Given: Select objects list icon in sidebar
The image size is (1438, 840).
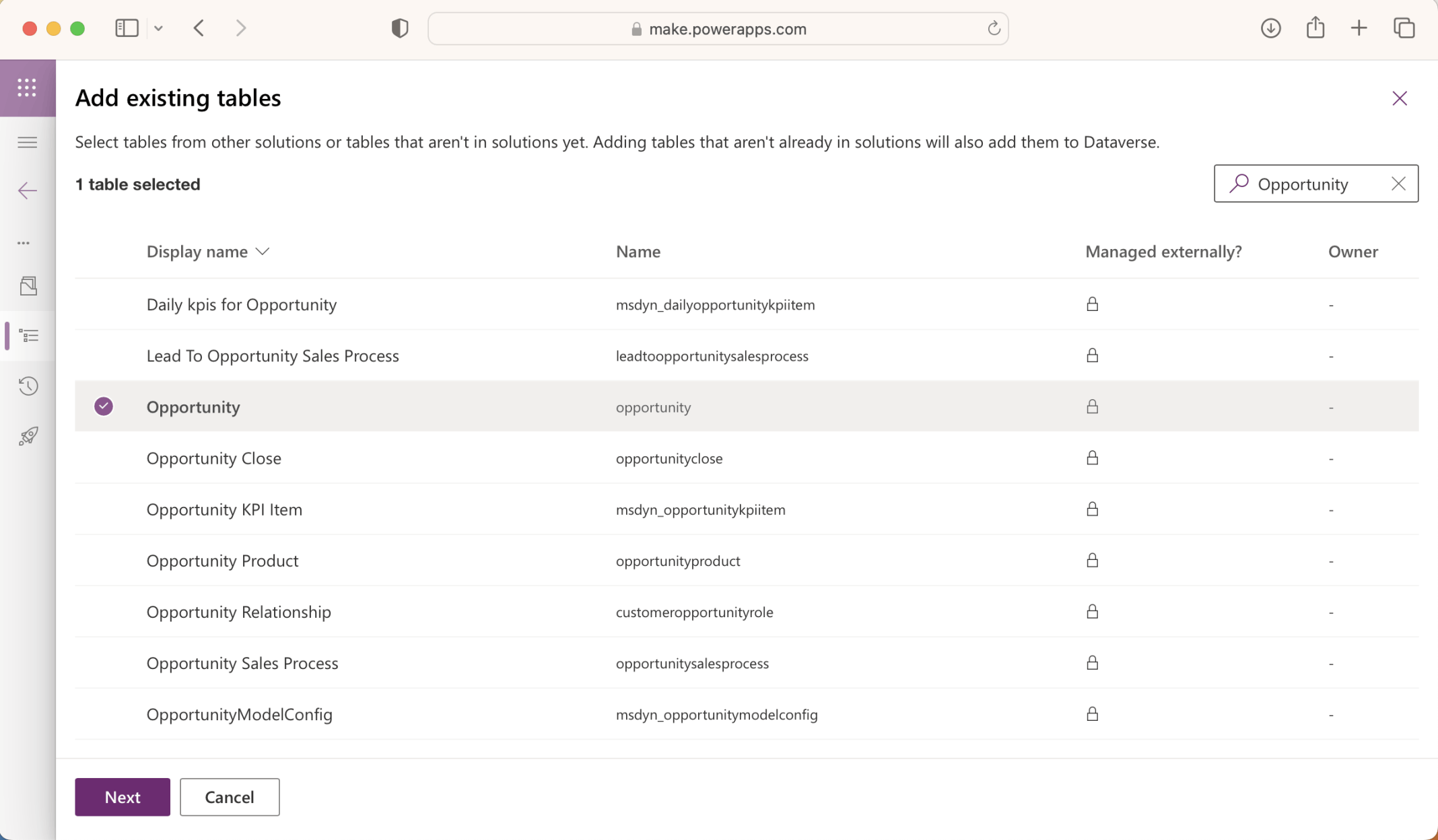Looking at the screenshot, I should [x=28, y=336].
